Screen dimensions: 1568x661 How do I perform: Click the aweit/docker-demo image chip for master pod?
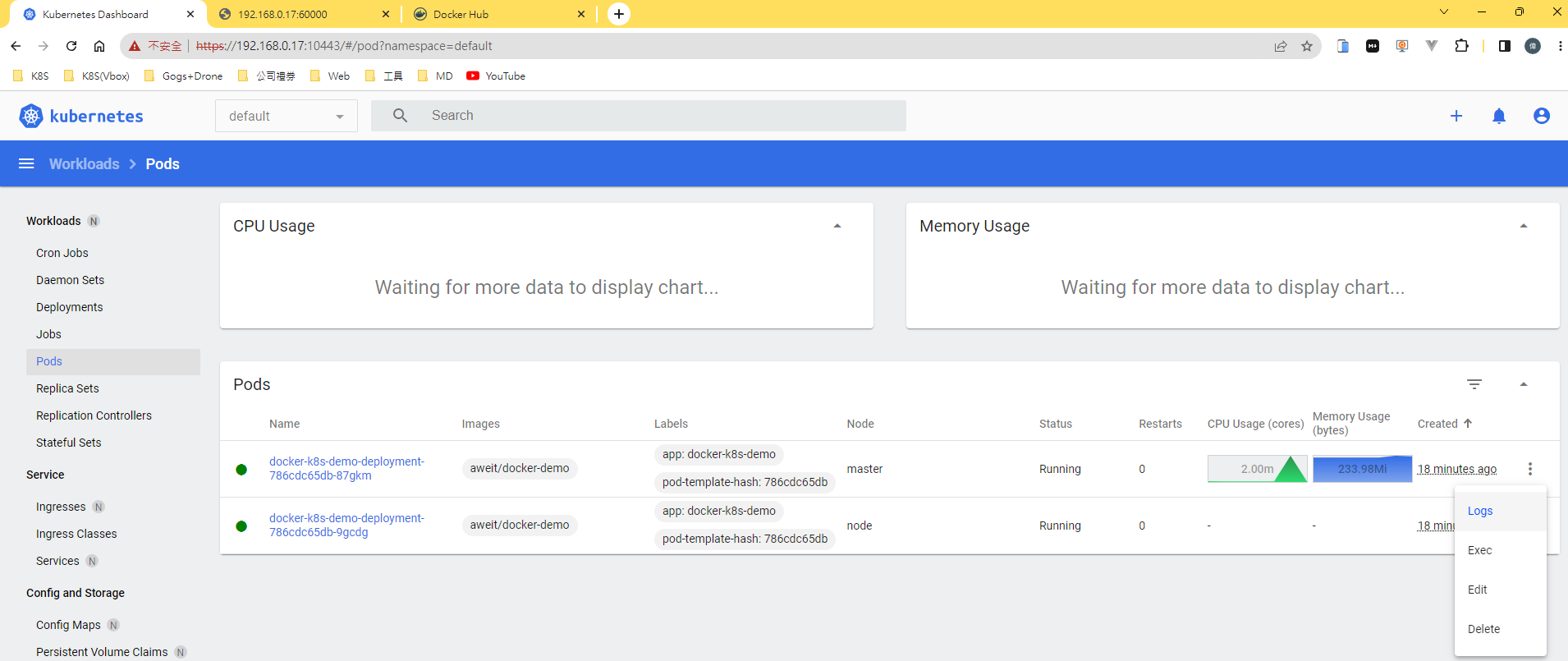click(x=520, y=468)
